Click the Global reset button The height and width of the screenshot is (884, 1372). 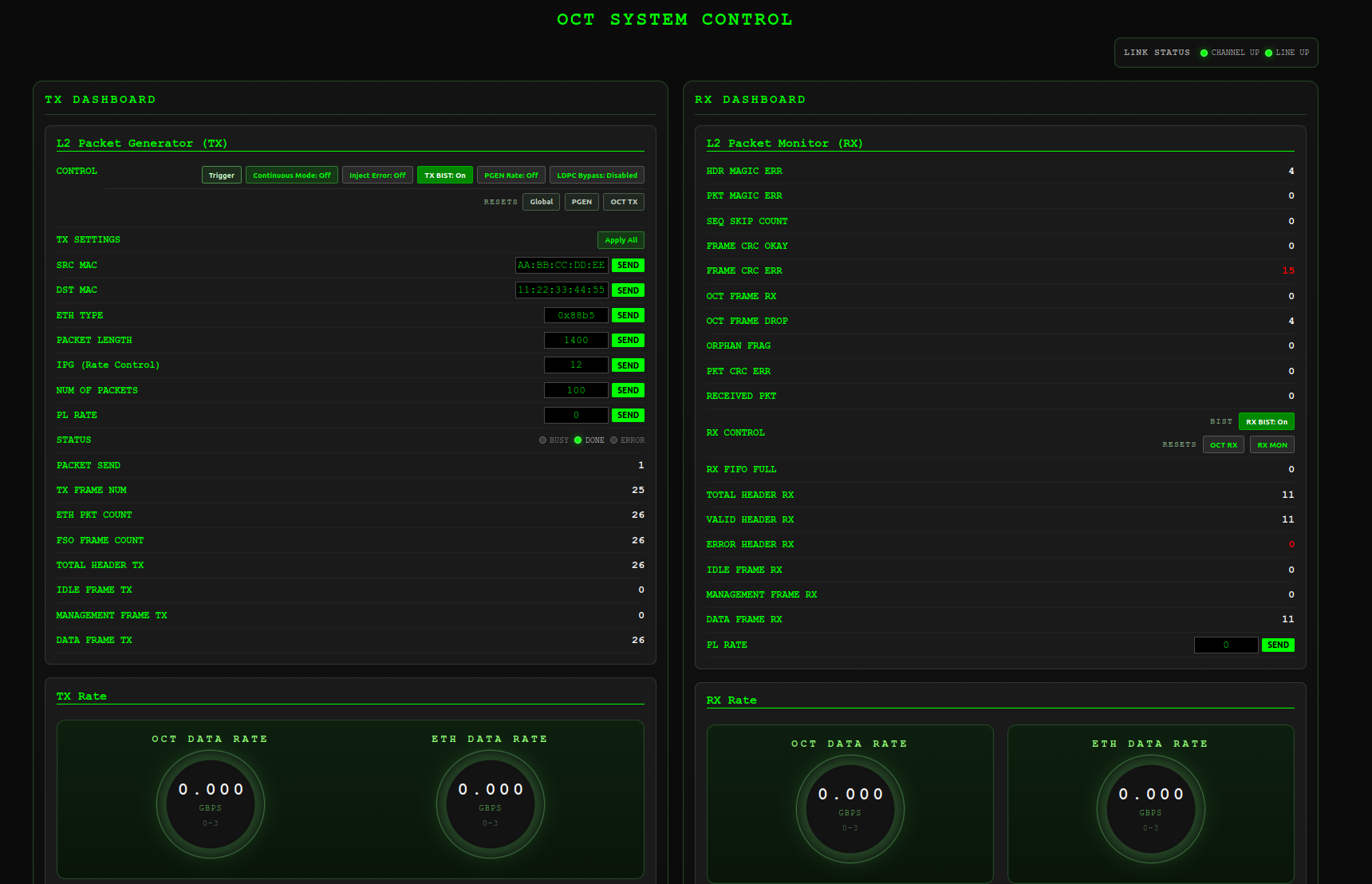pyautogui.click(x=542, y=202)
